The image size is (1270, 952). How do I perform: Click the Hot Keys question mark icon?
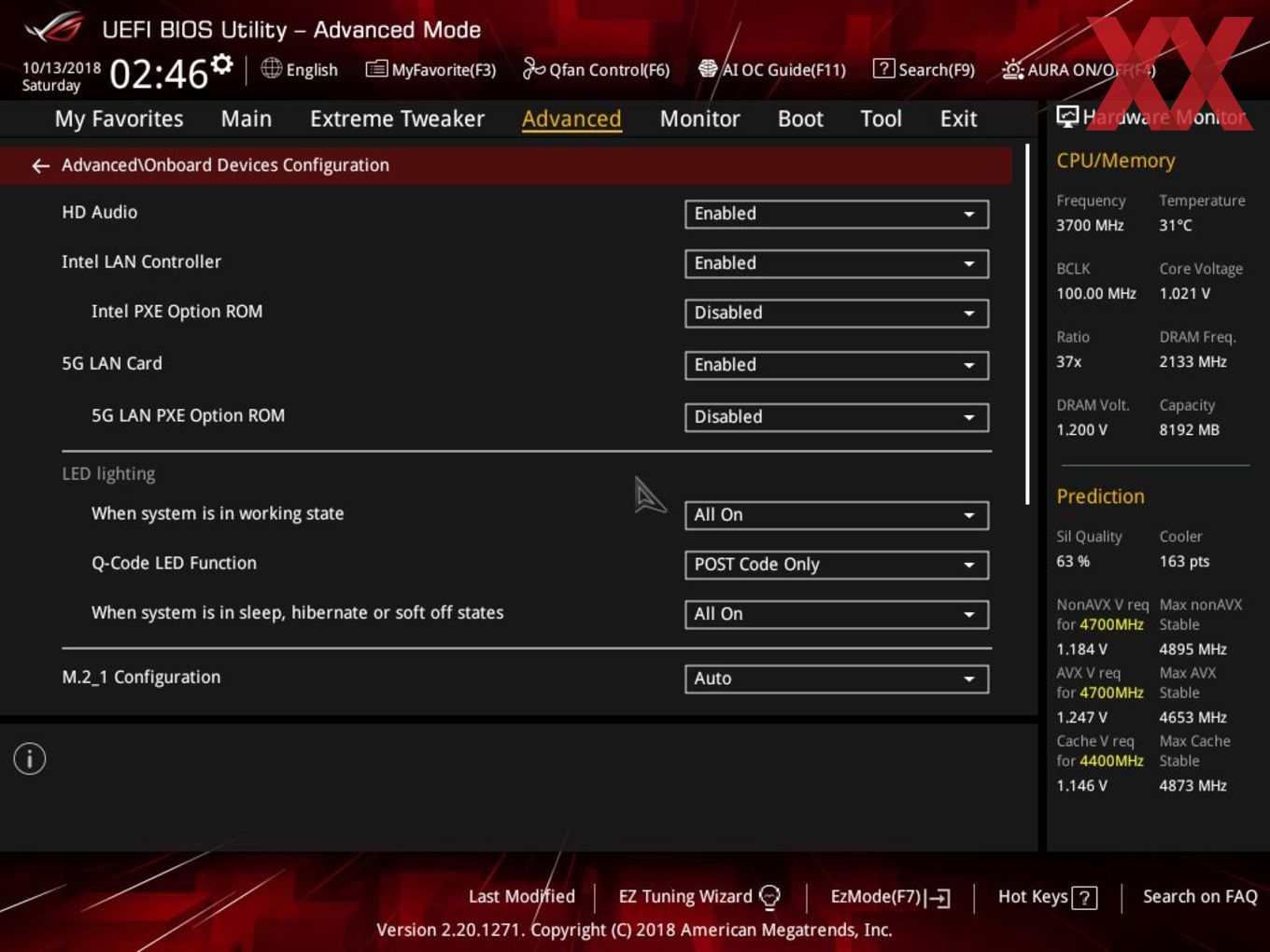coord(1084,898)
